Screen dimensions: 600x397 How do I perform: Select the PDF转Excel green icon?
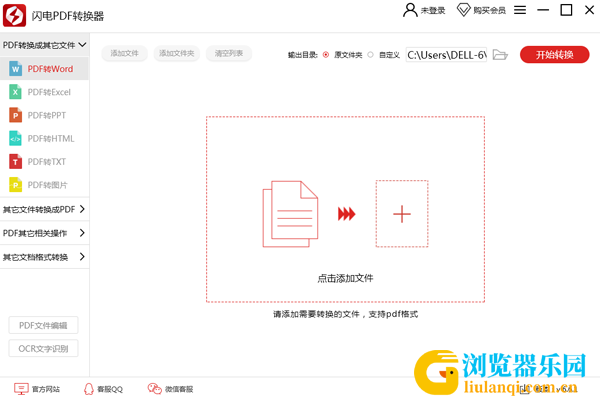15,92
